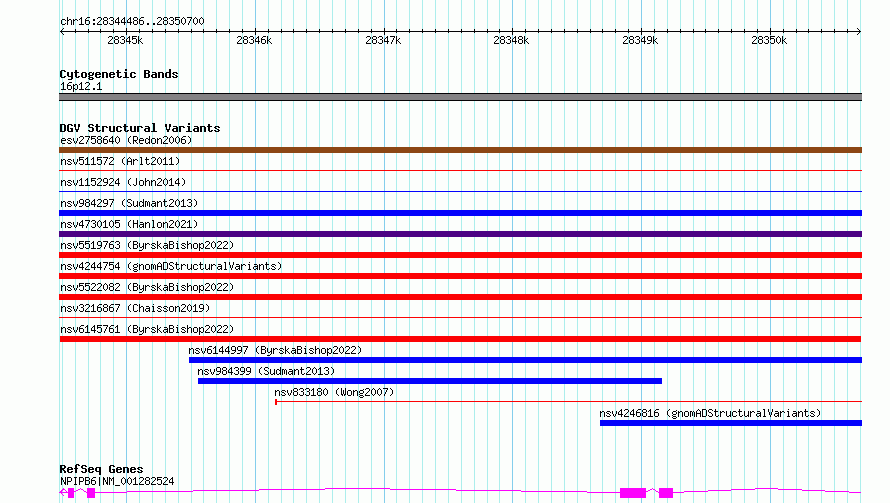This screenshot has height=503, width=890.
Task: Select nsv5519763 (ByrskaBishop2022) label
Action: click(147, 245)
